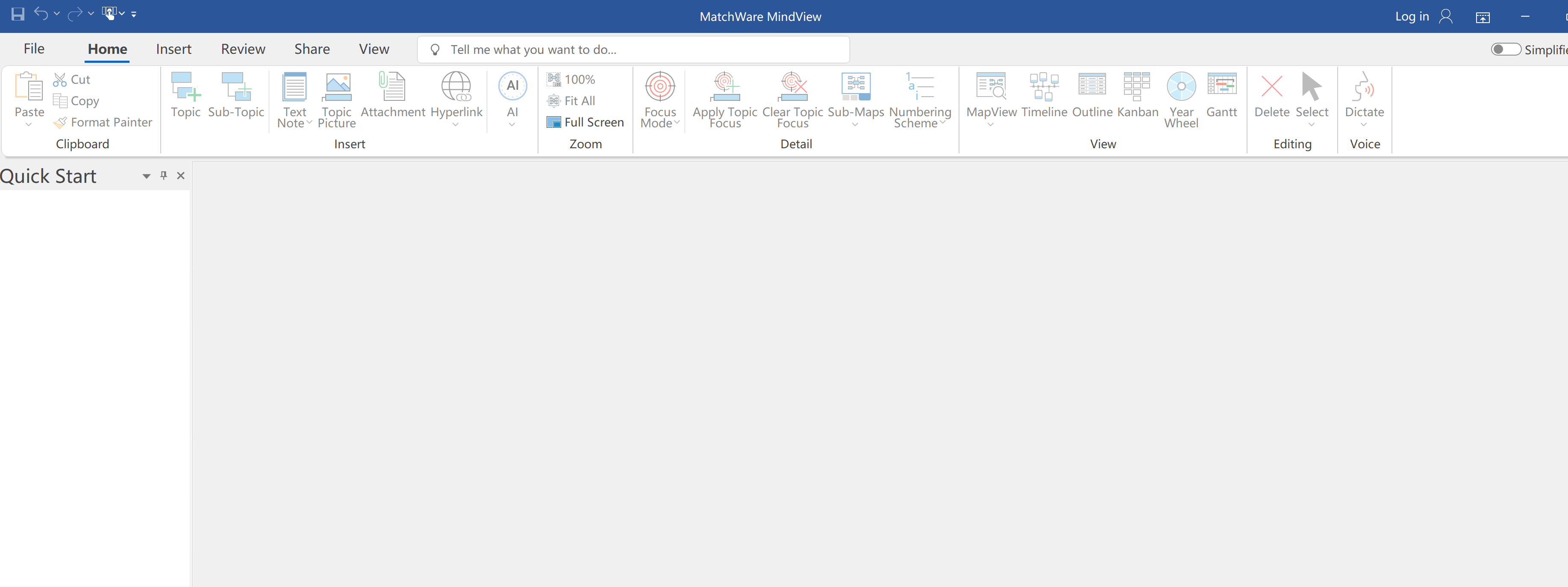The height and width of the screenshot is (587, 1568).
Task: Click the Copy icon
Action: tap(60, 101)
